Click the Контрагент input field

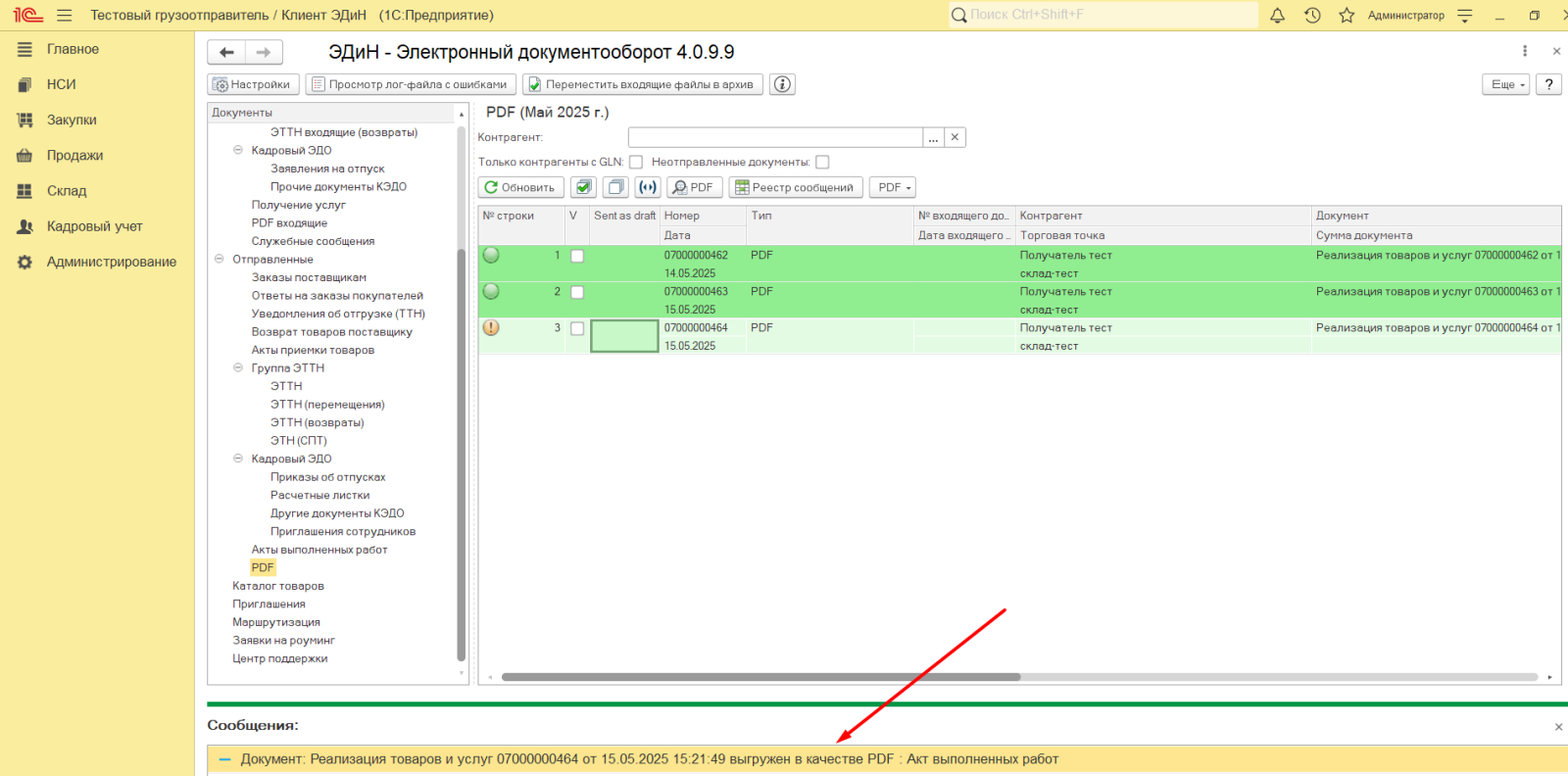point(775,137)
